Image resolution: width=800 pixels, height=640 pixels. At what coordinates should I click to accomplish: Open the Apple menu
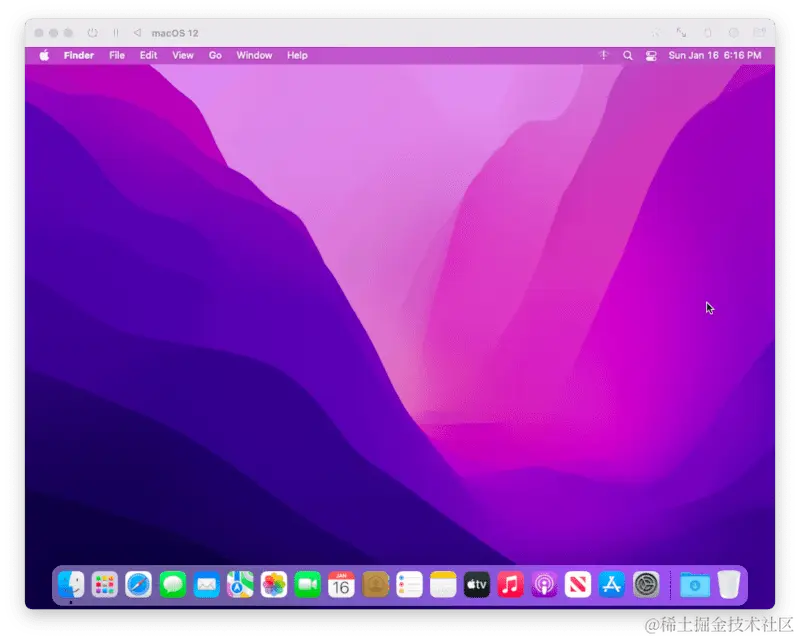[x=44, y=56]
